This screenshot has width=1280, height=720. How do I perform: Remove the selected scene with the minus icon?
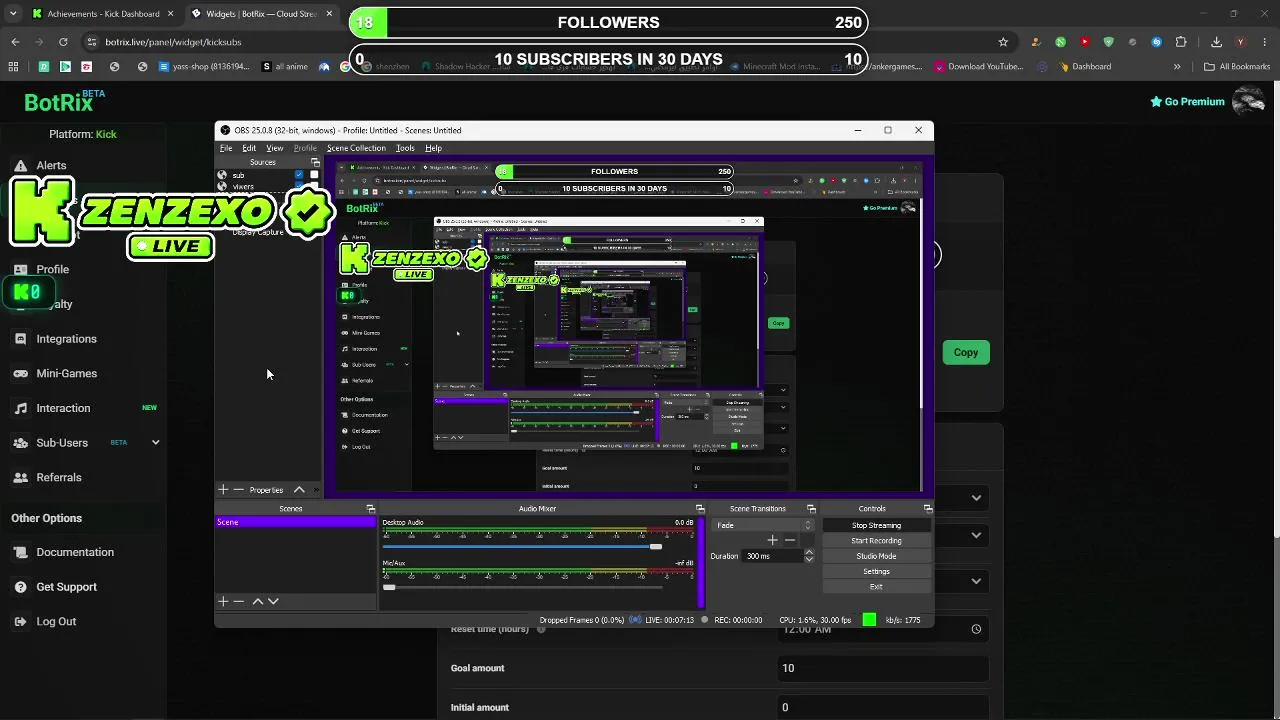pyautogui.click(x=238, y=601)
